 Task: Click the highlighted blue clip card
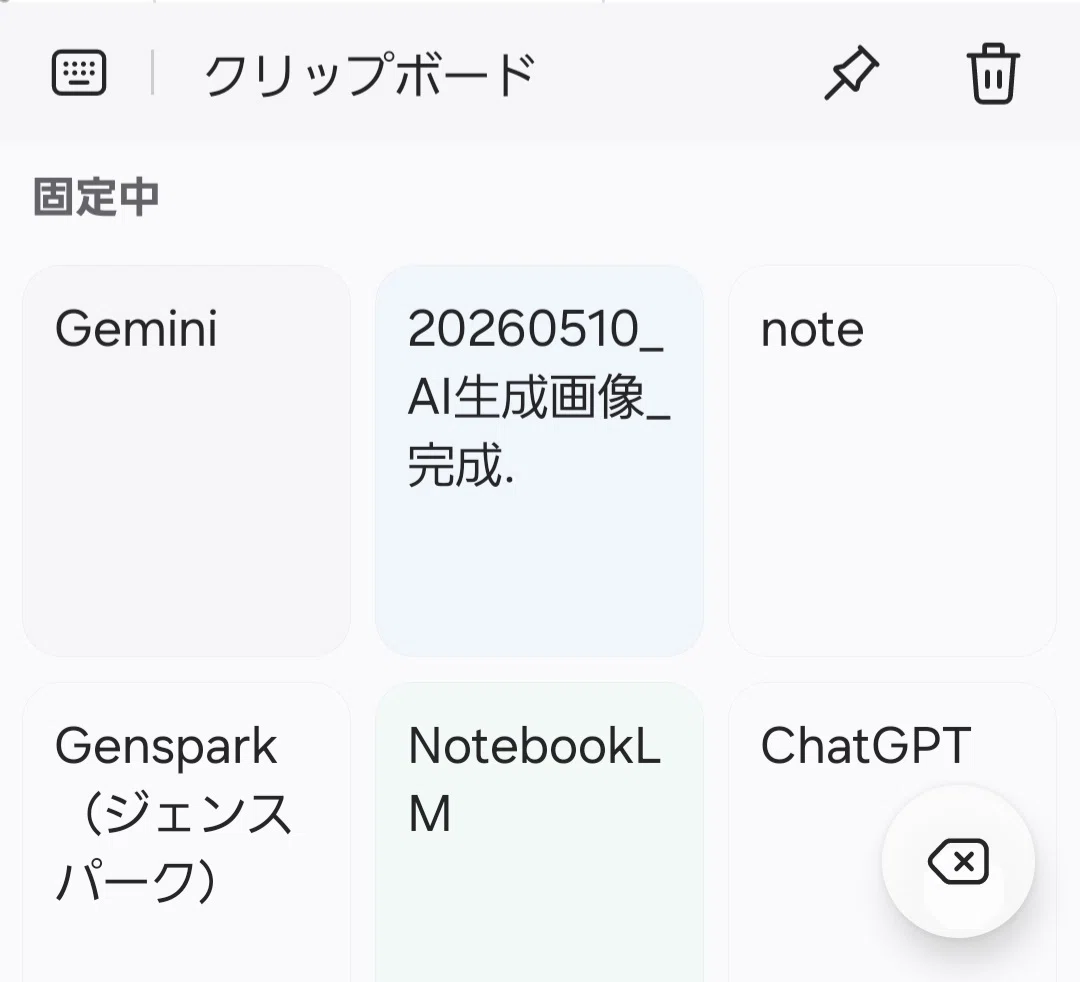point(539,461)
